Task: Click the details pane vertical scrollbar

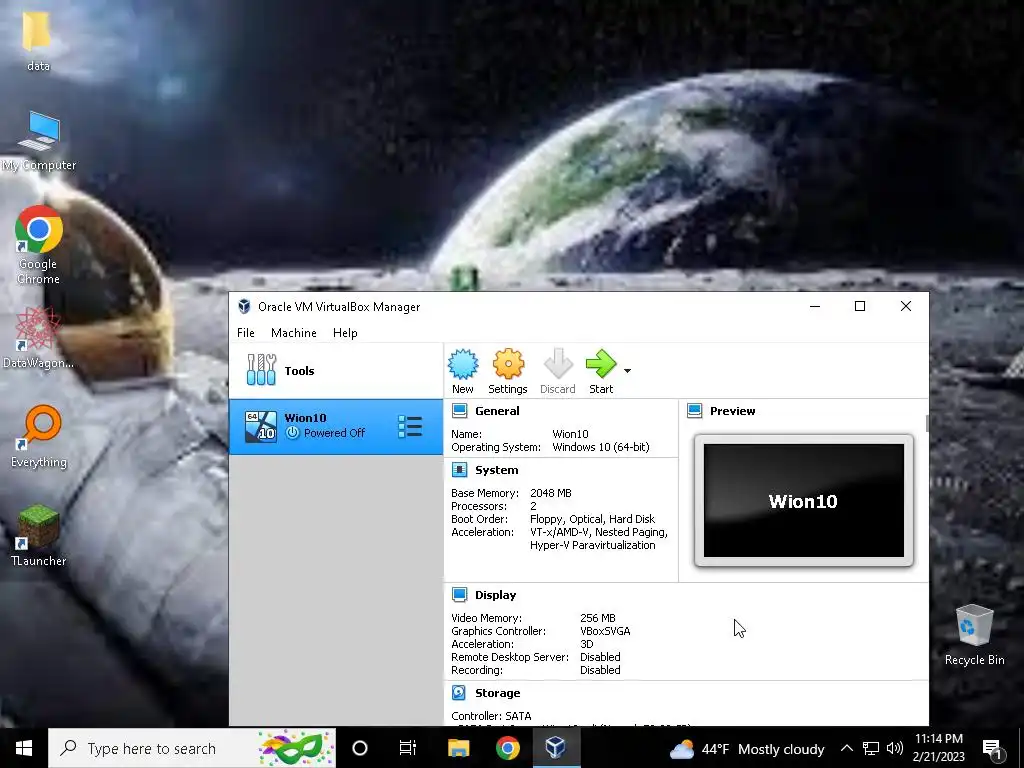Action: pos(927,423)
